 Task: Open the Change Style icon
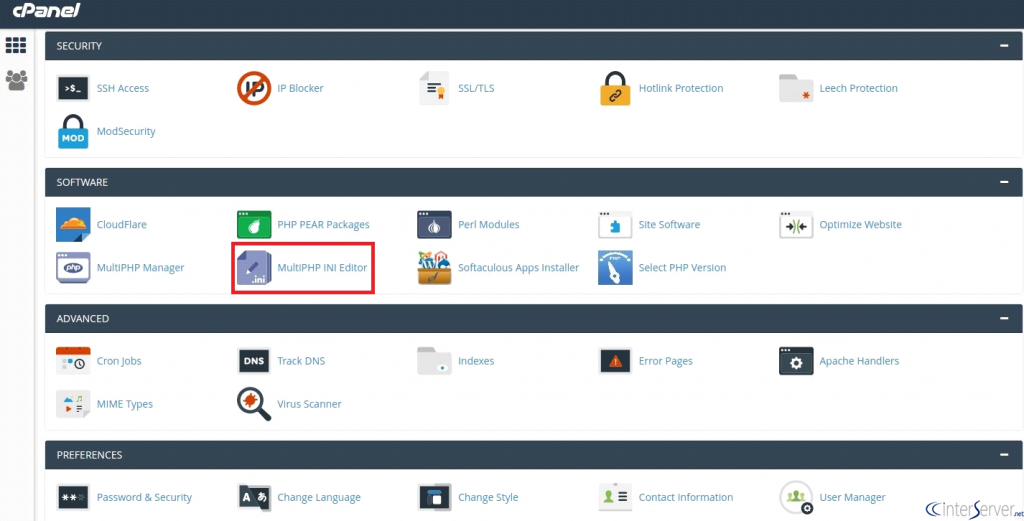coord(434,497)
